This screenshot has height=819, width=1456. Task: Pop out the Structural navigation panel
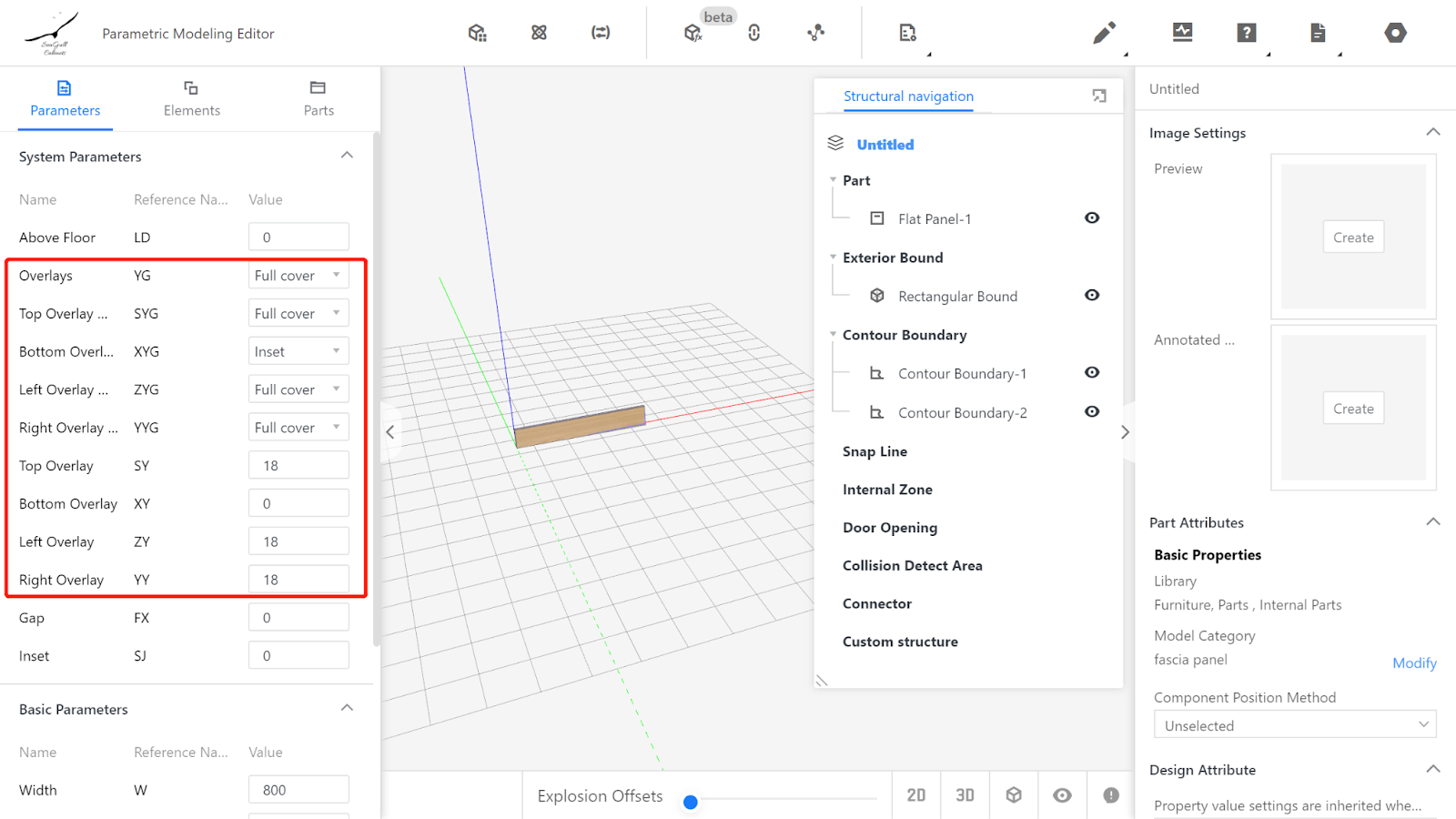pyautogui.click(x=1099, y=96)
